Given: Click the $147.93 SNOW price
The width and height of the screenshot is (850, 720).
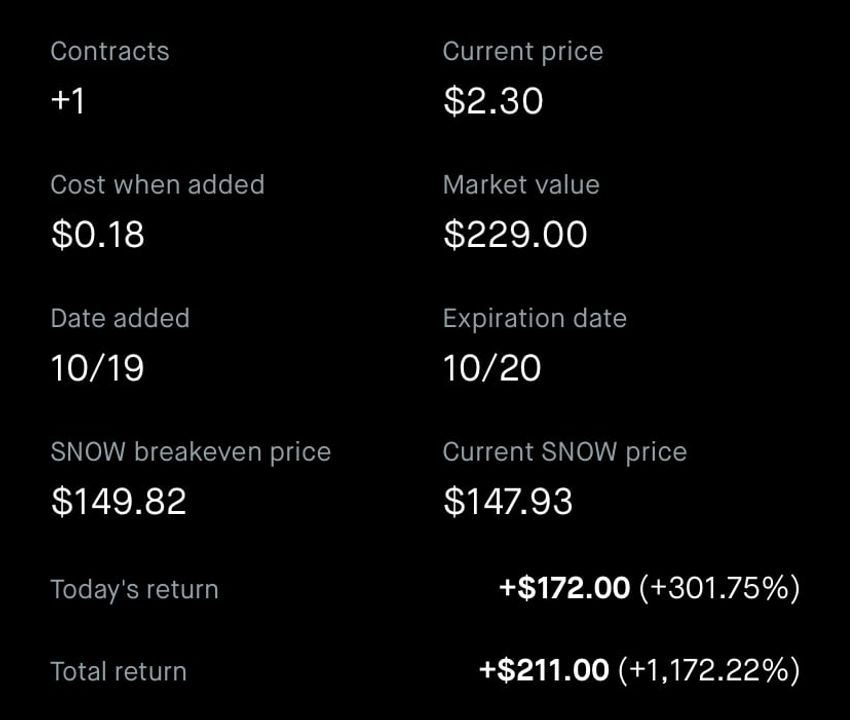Looking at the screenshot, I should point(507,501).
